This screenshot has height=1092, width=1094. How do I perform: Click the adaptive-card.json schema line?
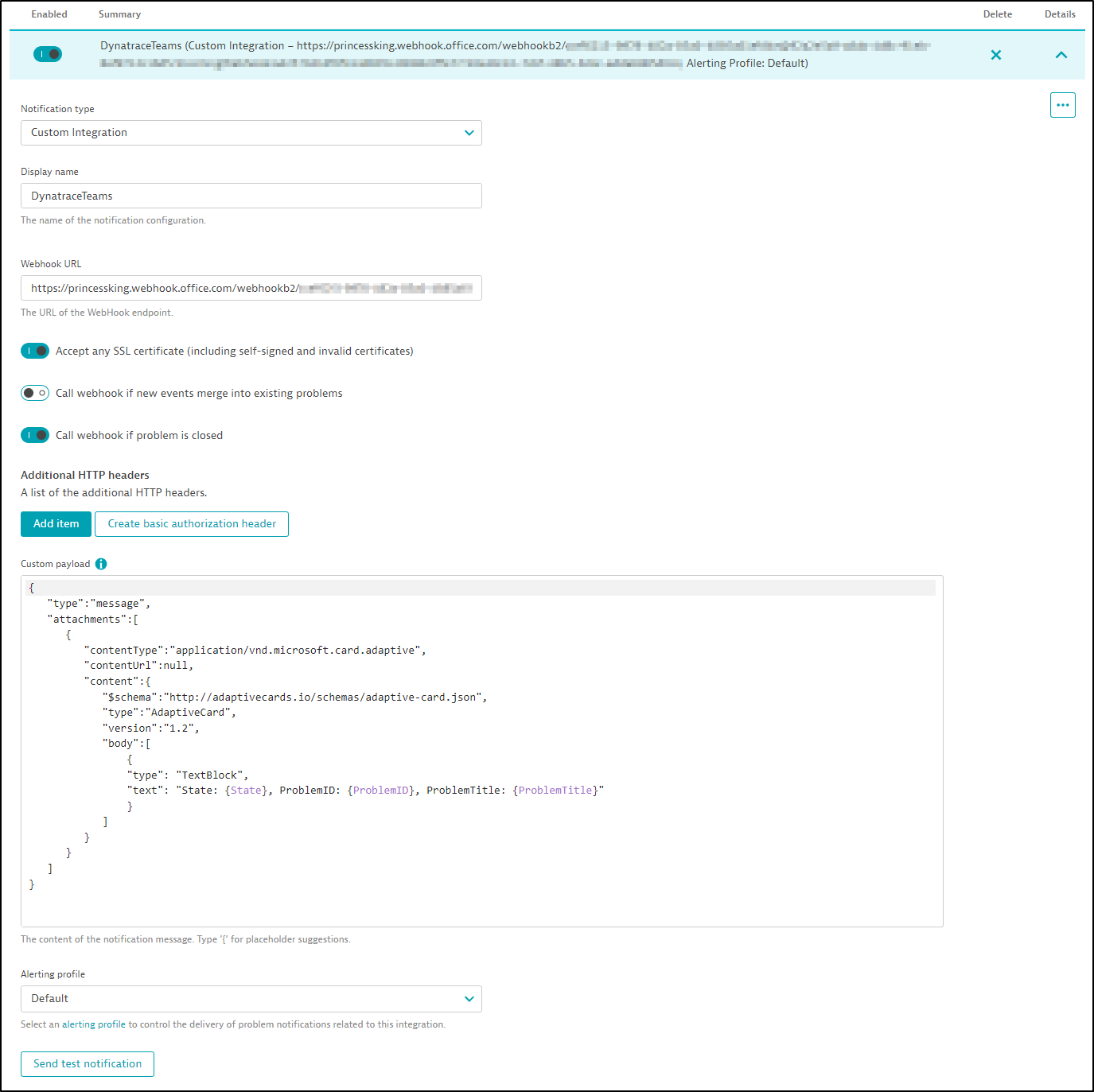pyautogui.click(x=294, y=698)
